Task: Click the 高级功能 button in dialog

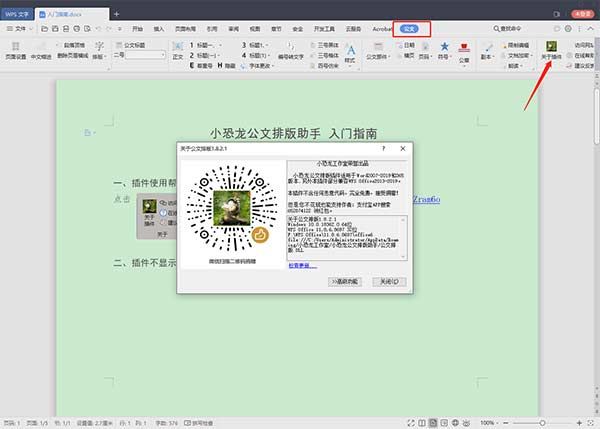Action: tap(345, 282)
